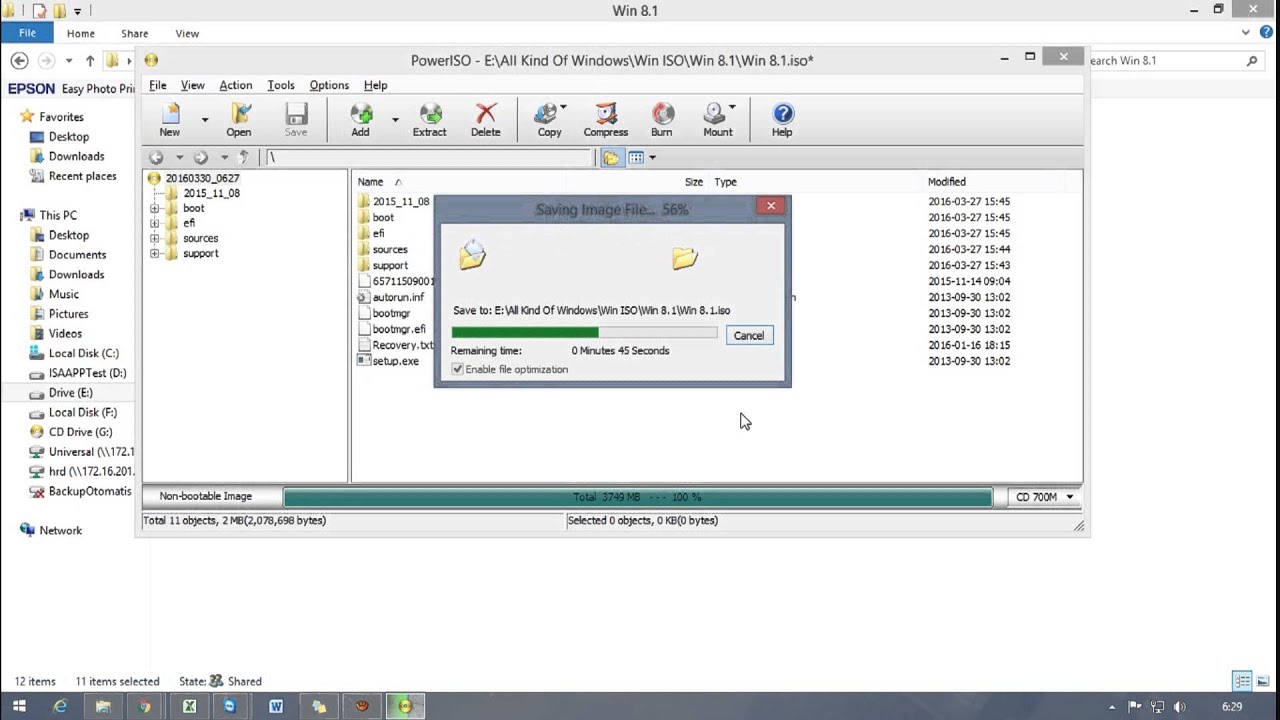Expand the sources folder in tree
The image size is (1280, 720).
(155, 238)
